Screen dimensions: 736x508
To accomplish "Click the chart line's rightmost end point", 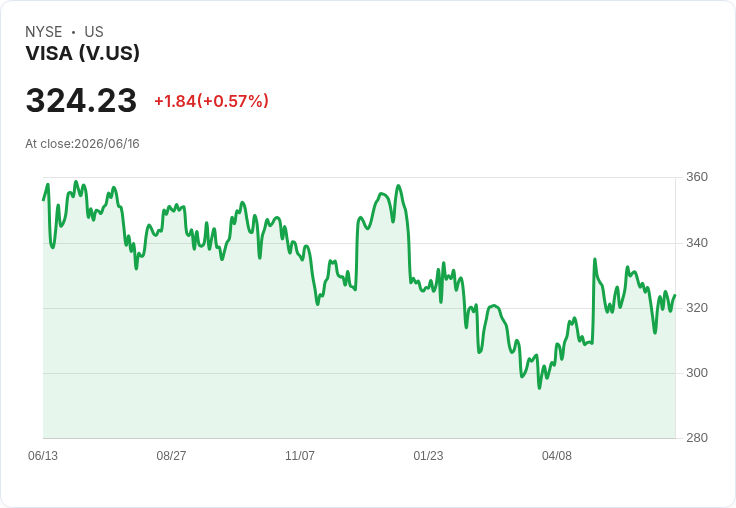I will coord(675,295).
